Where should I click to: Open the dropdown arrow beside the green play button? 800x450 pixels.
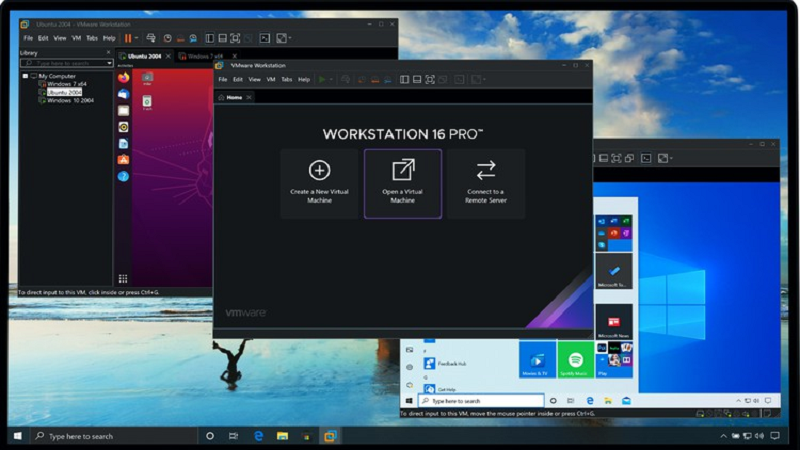coord(333,79)
